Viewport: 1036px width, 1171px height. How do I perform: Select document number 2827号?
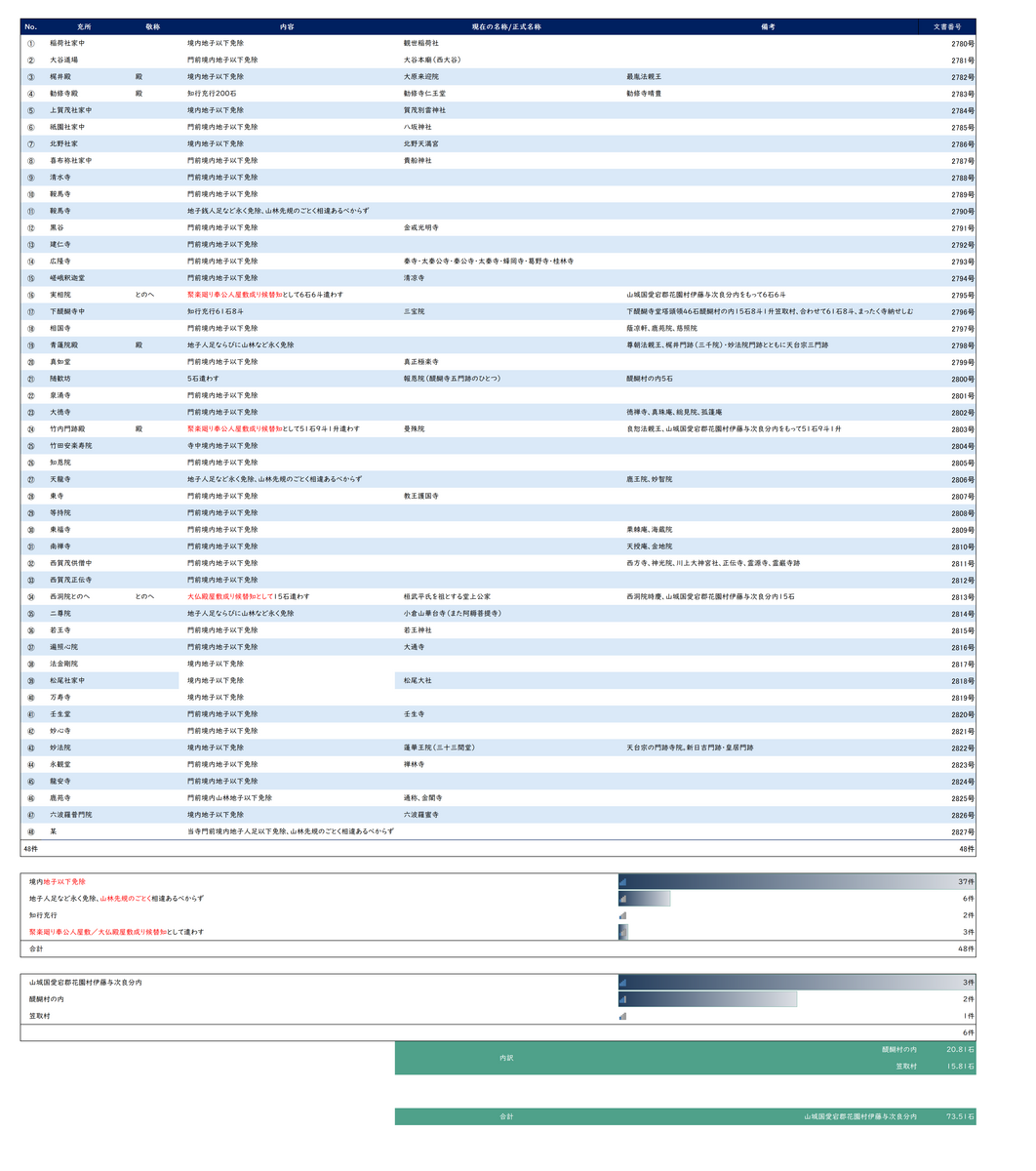963,831
